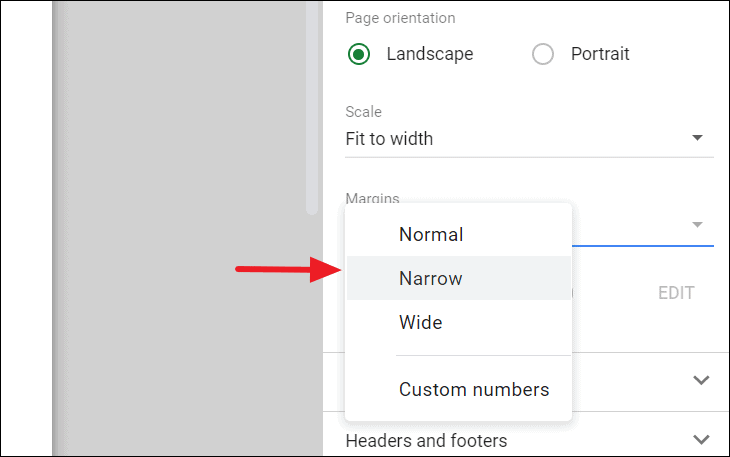This screenshot has width=730, height=457.
Task: Pick the Wide margins option
Action: pyautogui.click(x=421, y=323)
